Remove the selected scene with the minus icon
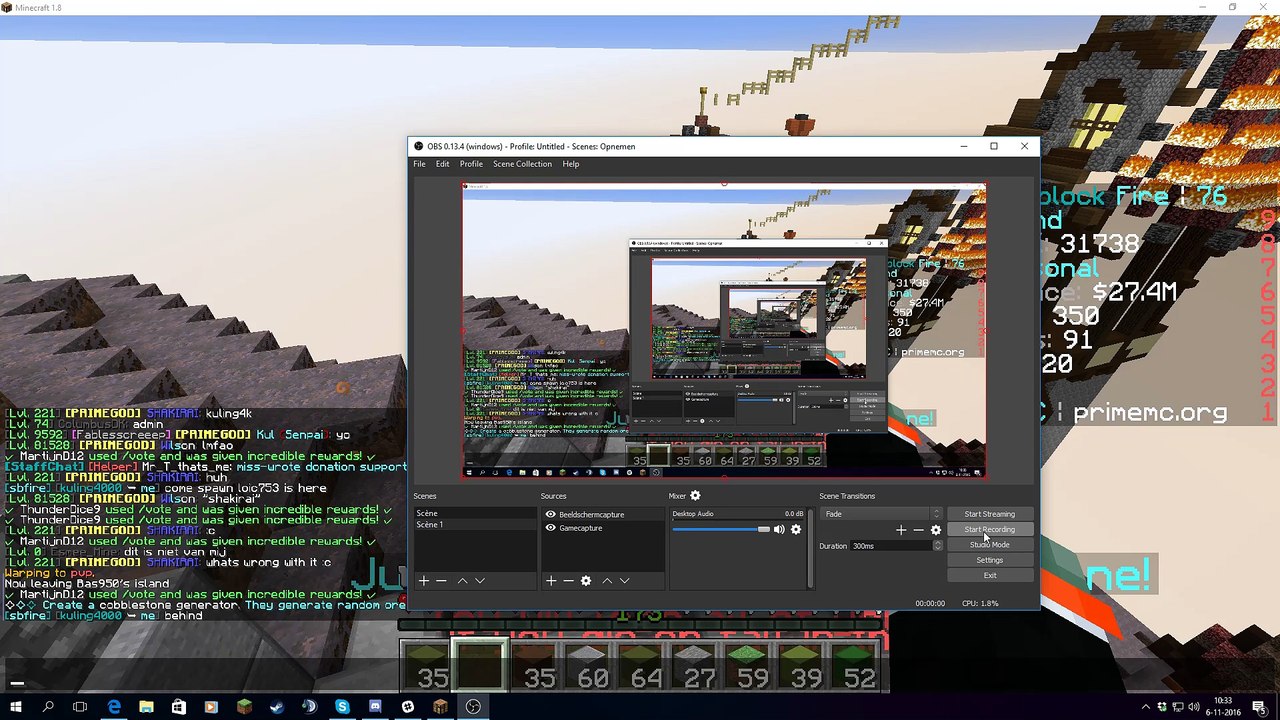The height and width of the screenshot is (720, 1280). pyautogui.click(x=441, y=581)
